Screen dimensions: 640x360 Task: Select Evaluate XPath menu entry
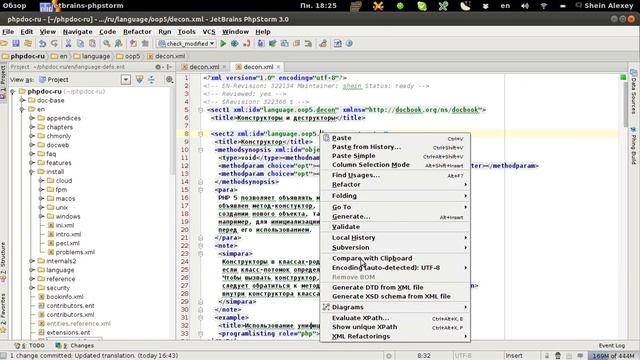click(395, 318)
